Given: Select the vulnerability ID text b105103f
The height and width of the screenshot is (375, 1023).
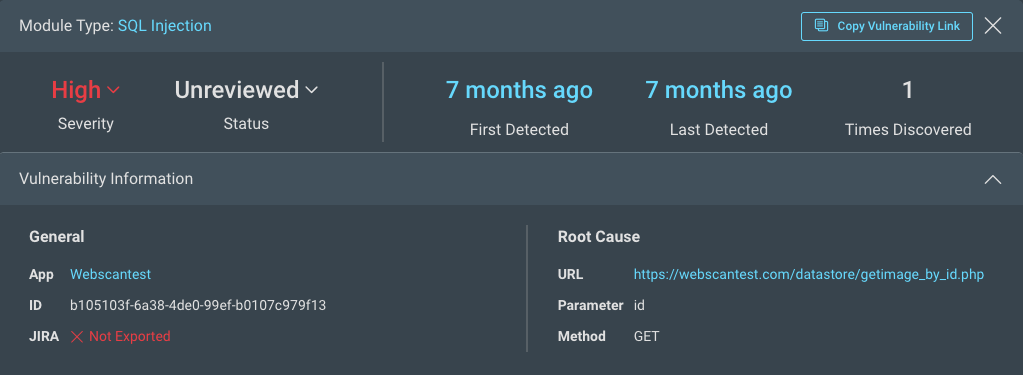Looking at the screenshot, I should [x=198, y=305].
